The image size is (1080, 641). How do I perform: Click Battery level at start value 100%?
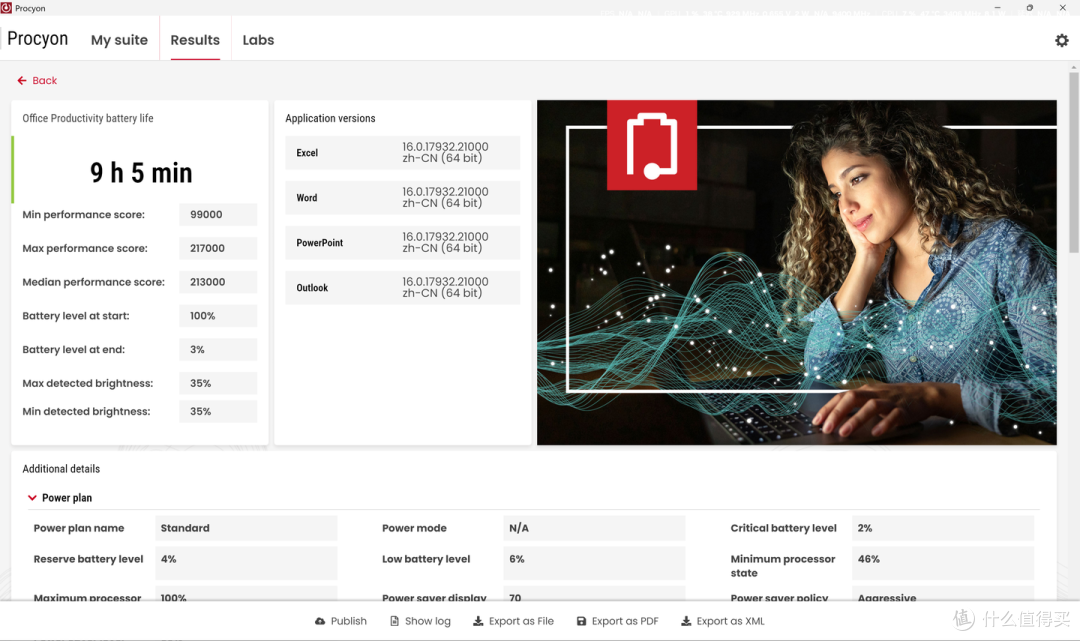coord(218,316)
